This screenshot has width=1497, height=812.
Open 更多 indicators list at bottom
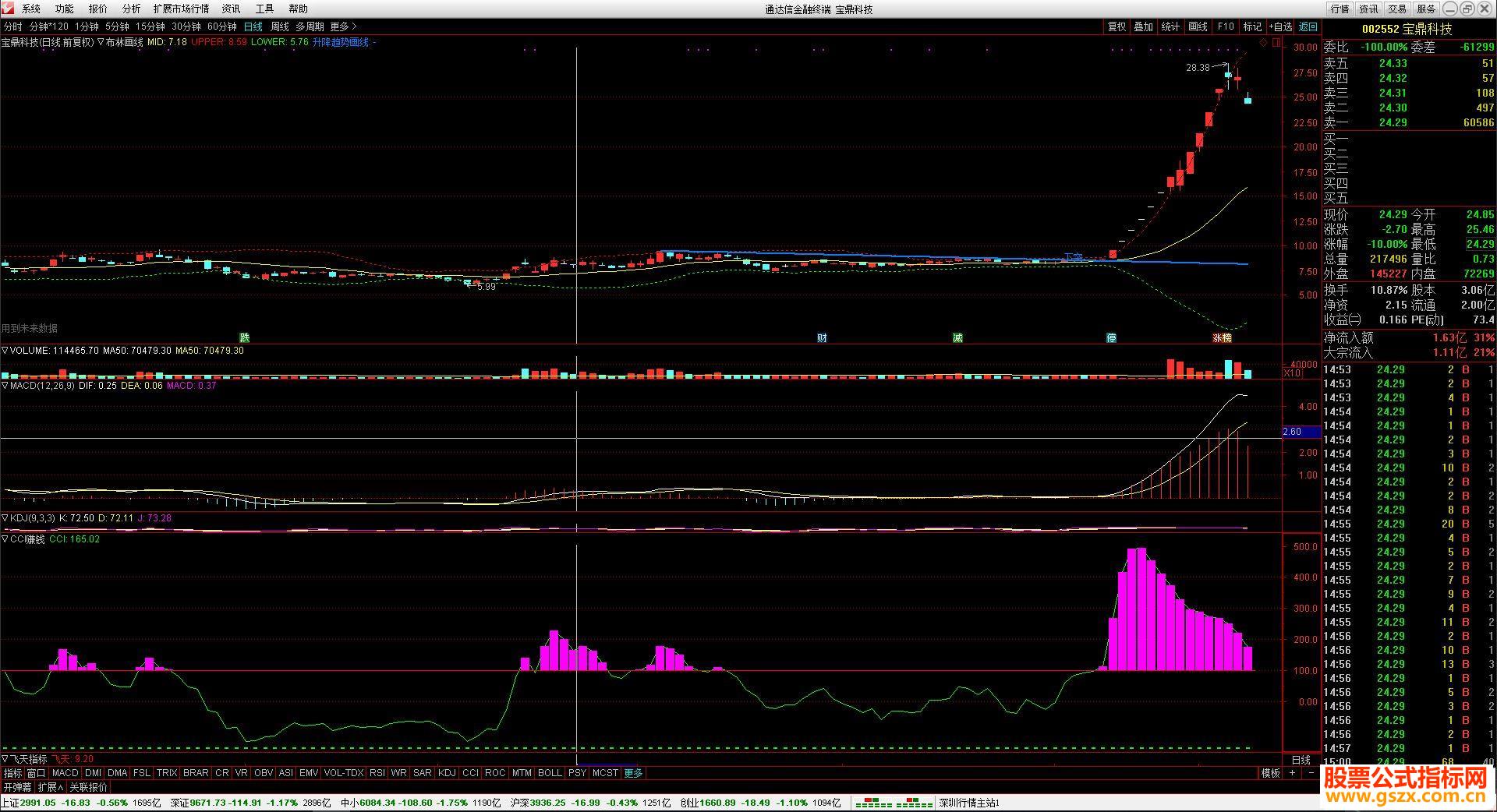(633, 773)
